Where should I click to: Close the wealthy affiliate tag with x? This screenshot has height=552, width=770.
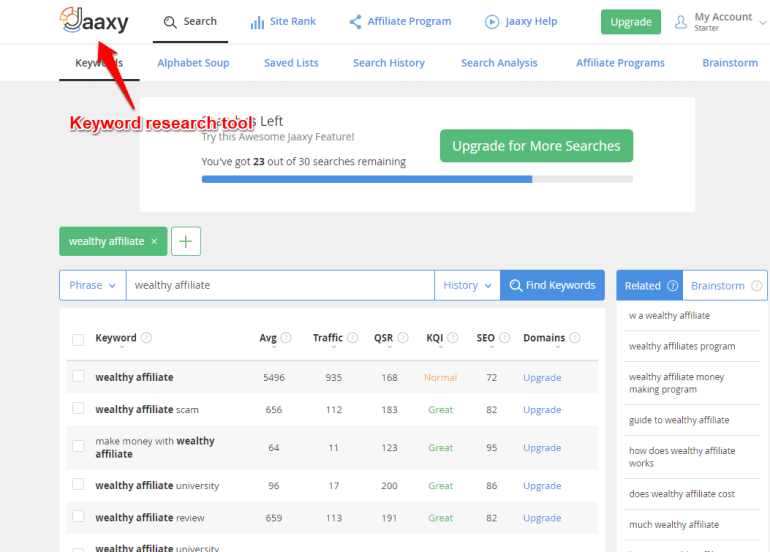point(154,241)
